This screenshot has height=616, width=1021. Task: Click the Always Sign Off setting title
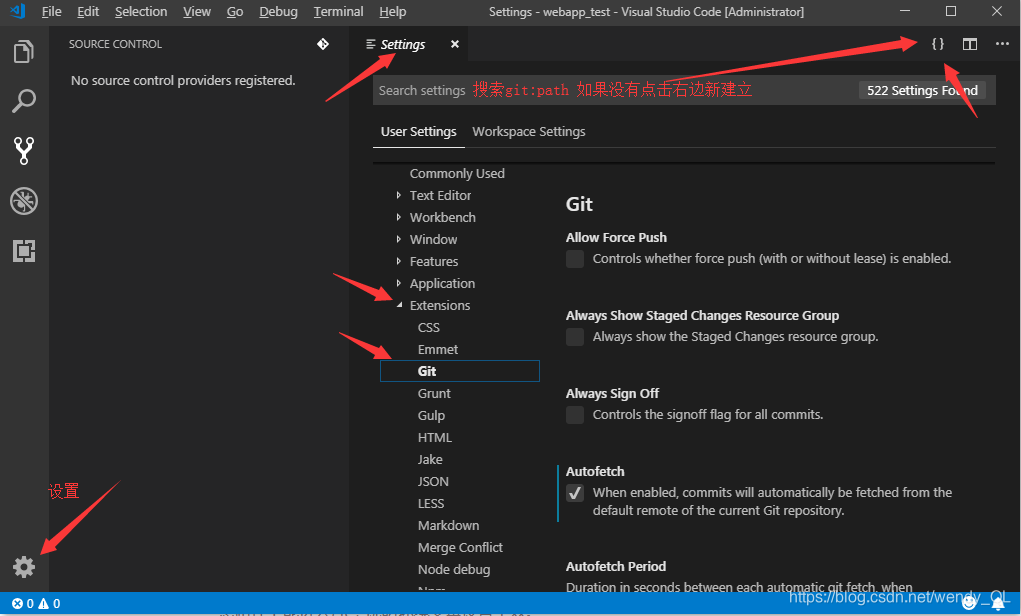tap(612, 393)
